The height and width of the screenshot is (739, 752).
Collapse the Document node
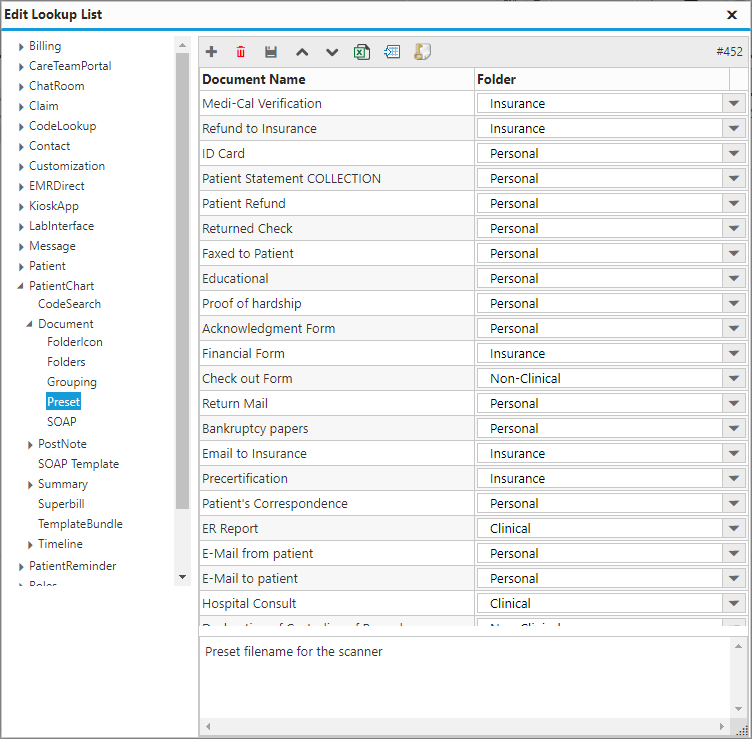[30, 324]
